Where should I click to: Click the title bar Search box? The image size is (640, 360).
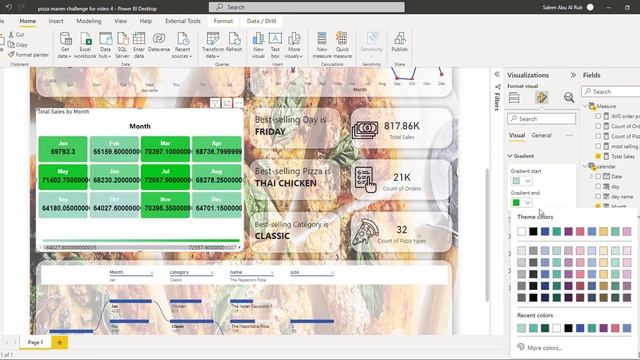pos(307,7)
